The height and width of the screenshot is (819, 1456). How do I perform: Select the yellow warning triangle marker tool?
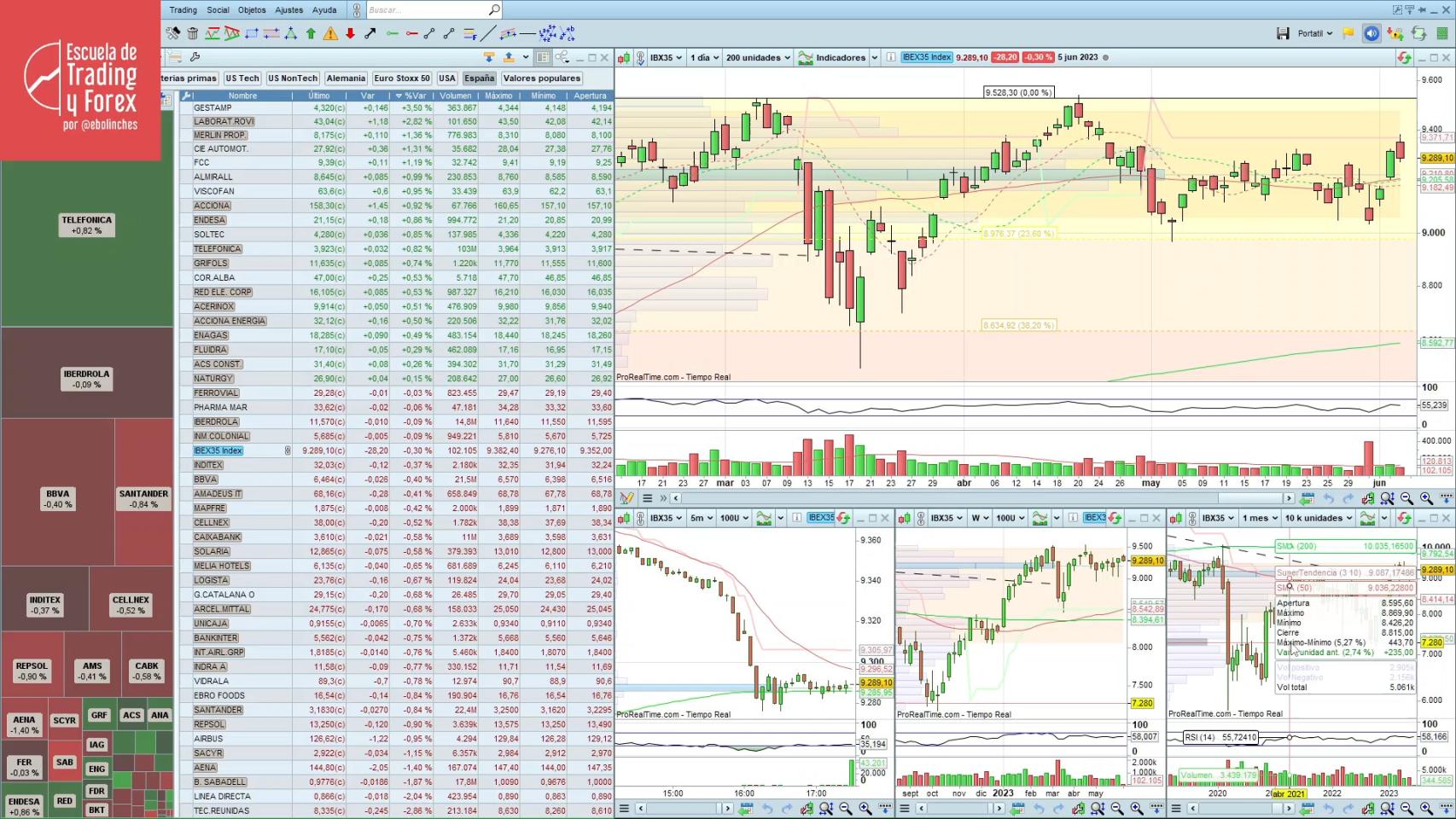click(330, 33)
